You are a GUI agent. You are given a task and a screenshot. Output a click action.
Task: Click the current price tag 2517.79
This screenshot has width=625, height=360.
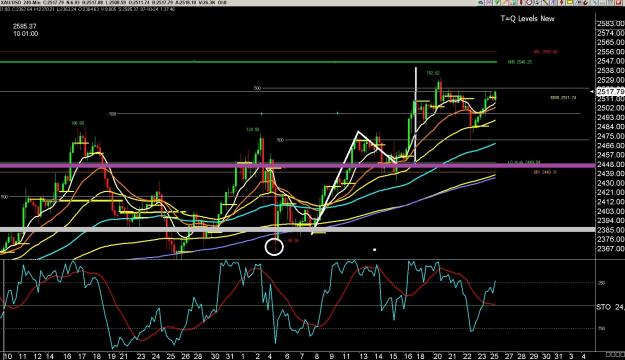[x=610, y=92]
